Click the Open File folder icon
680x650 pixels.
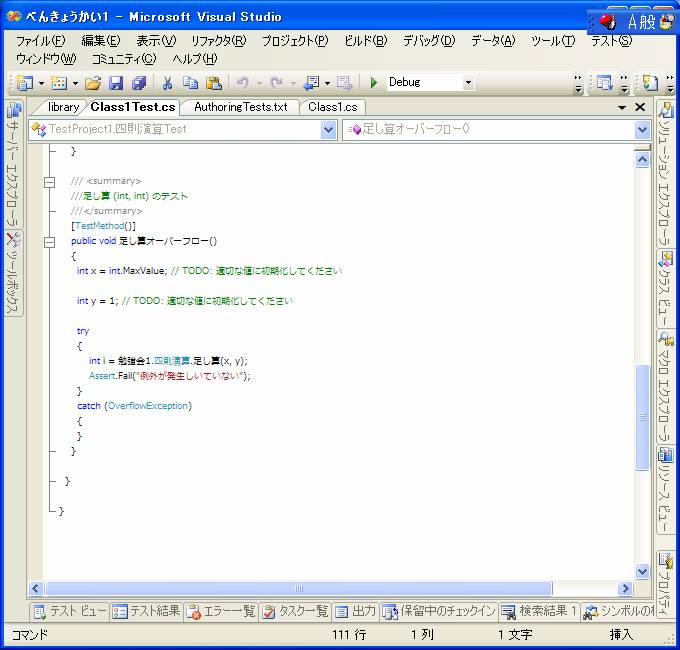(93, 83)
